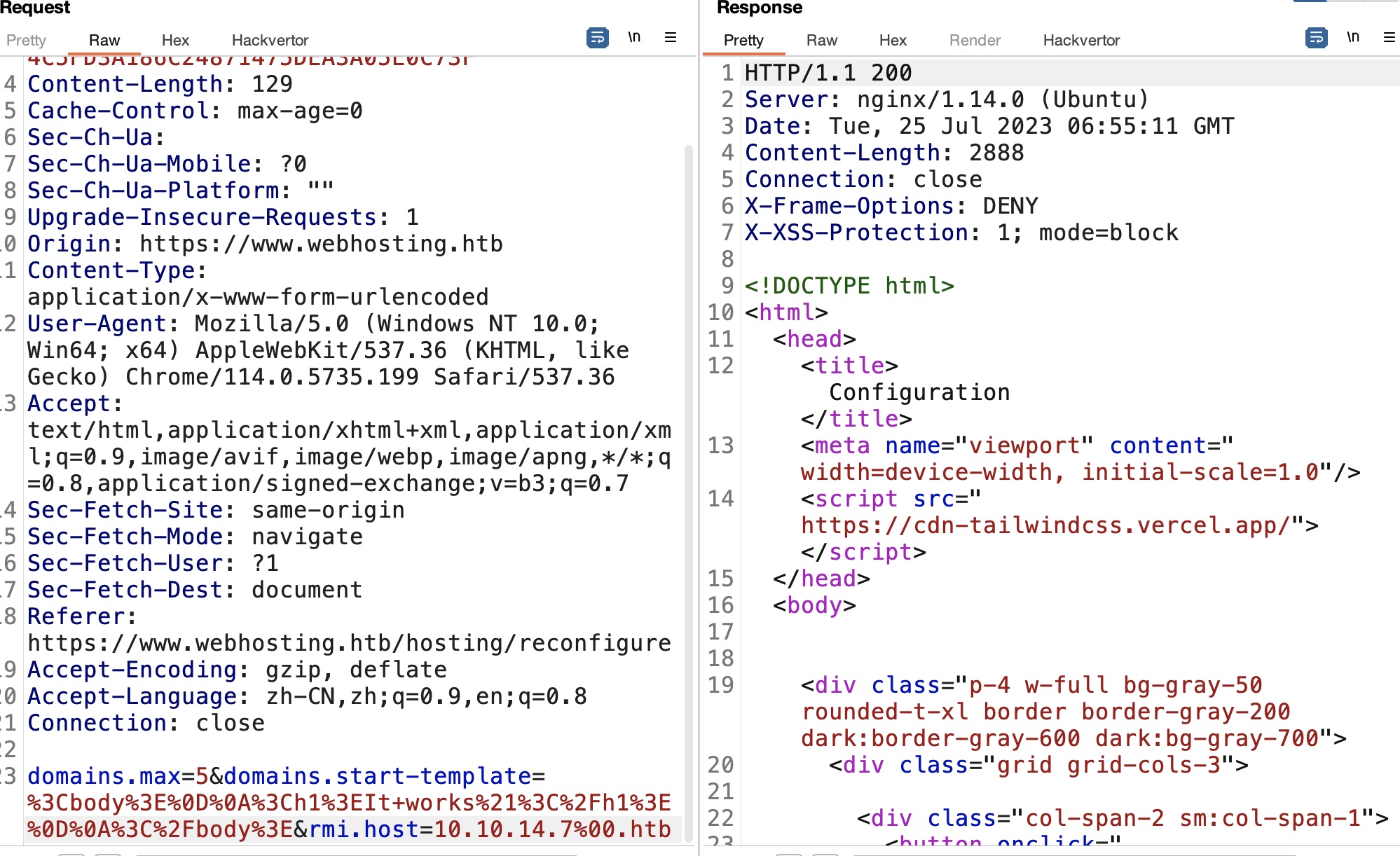The image size is (1400, 856).
Task: Toggle word wrap icon in Response panel
Action: click(x=1316, y=38)
